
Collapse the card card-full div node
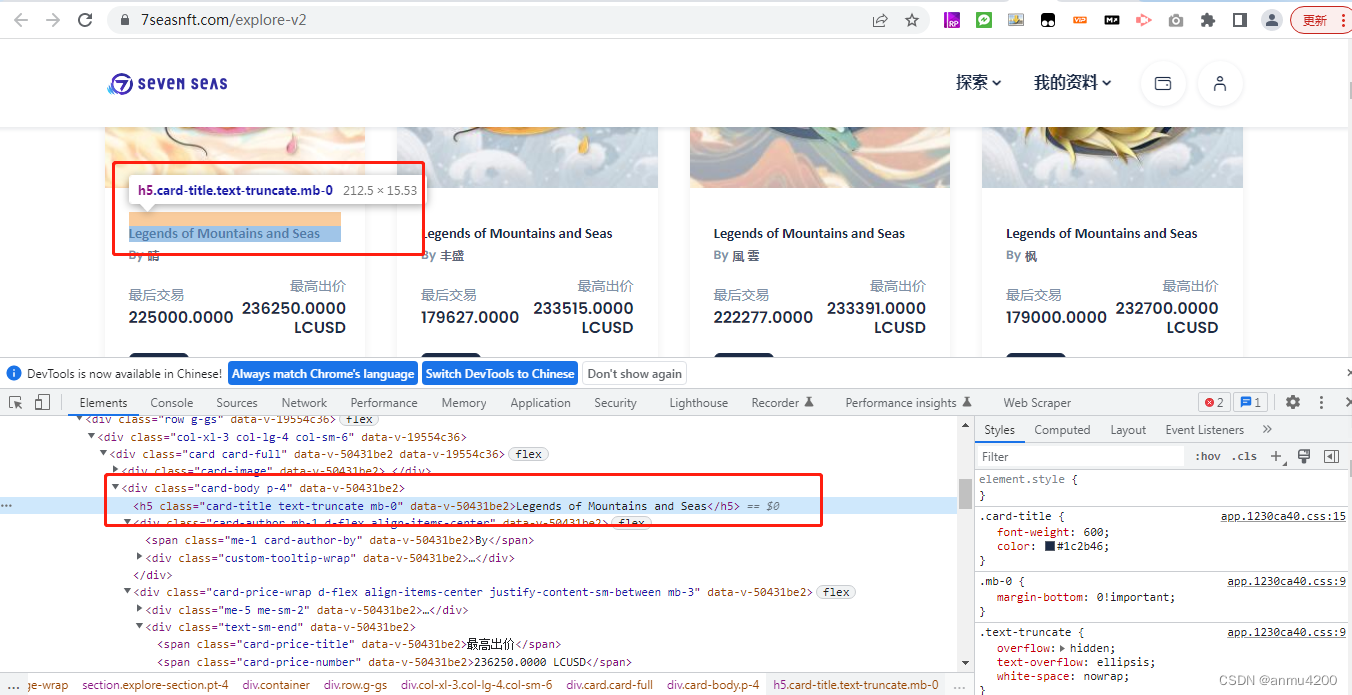pos(103,454)
